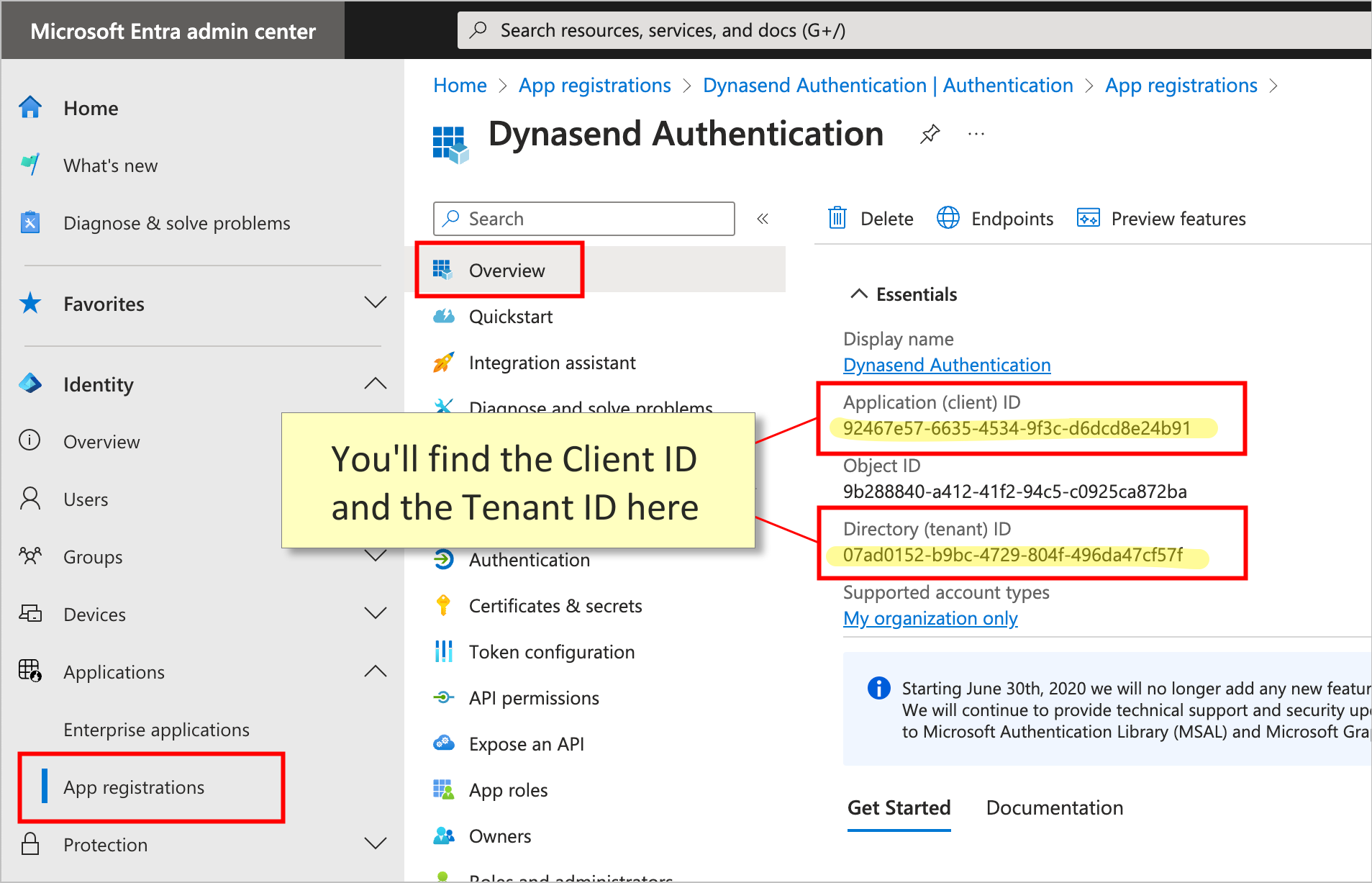Select the Get Started tab
1372x883 pixels.
pyautogui.click(x=899, y=807)
